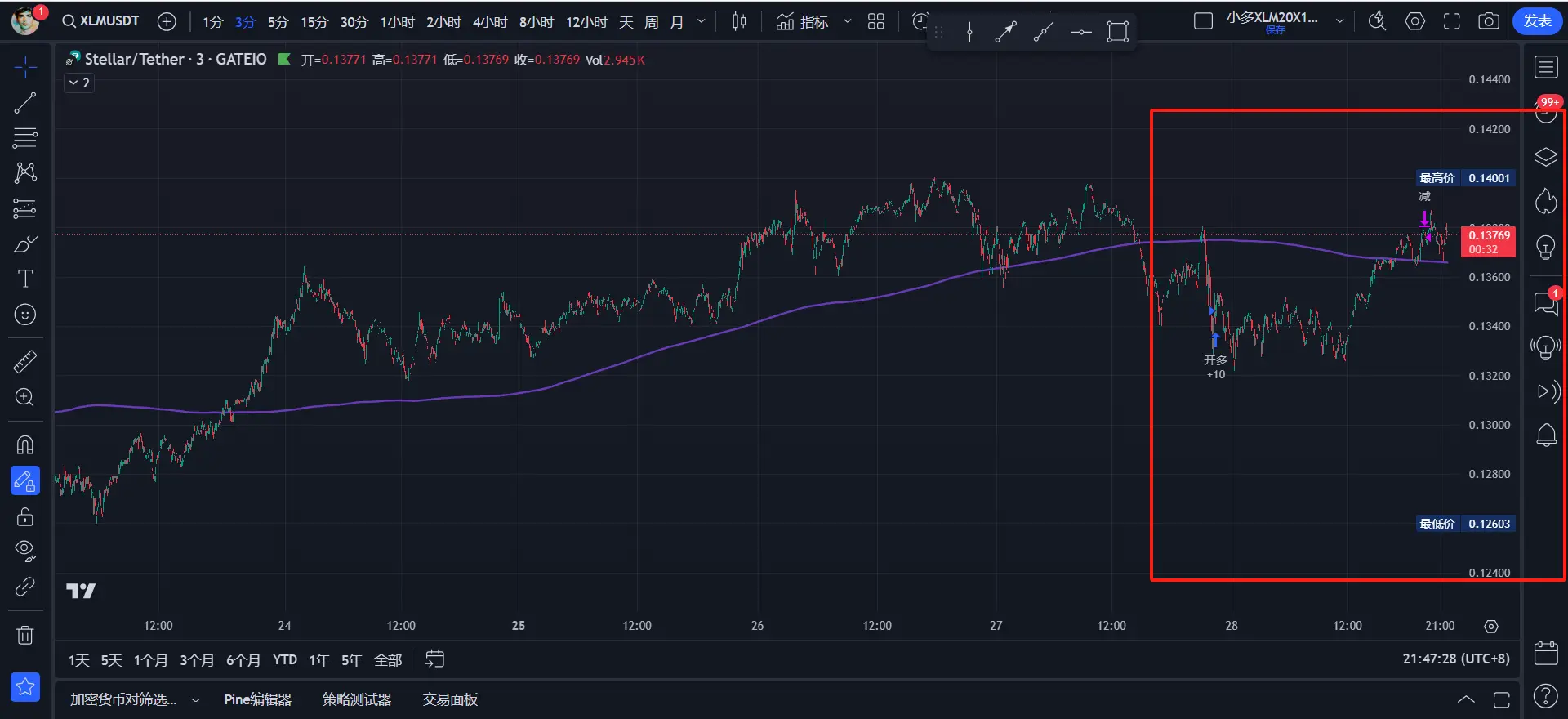Click the blue 发表 publish button

point(1537,21)
